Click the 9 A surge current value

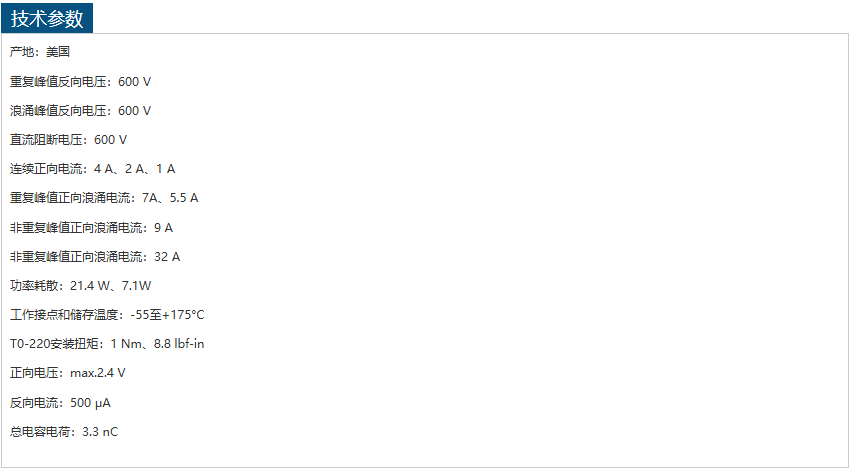pos(163,227)
